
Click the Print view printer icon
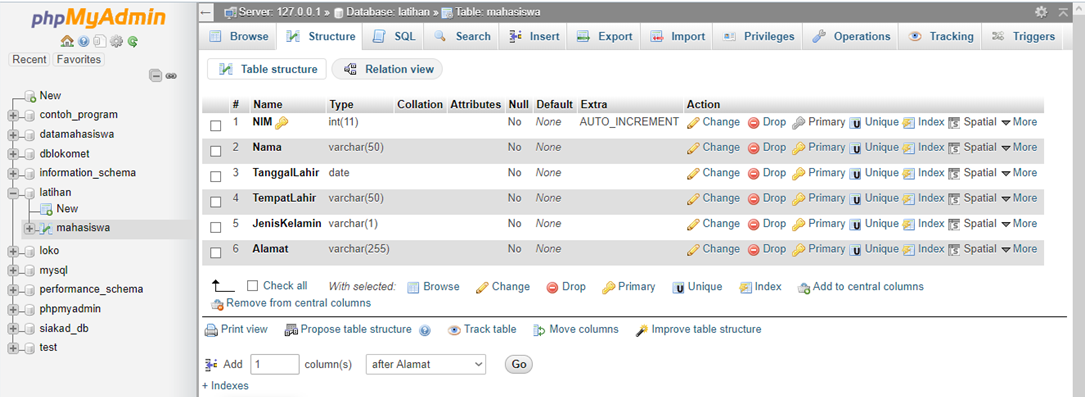click(211, 331)
